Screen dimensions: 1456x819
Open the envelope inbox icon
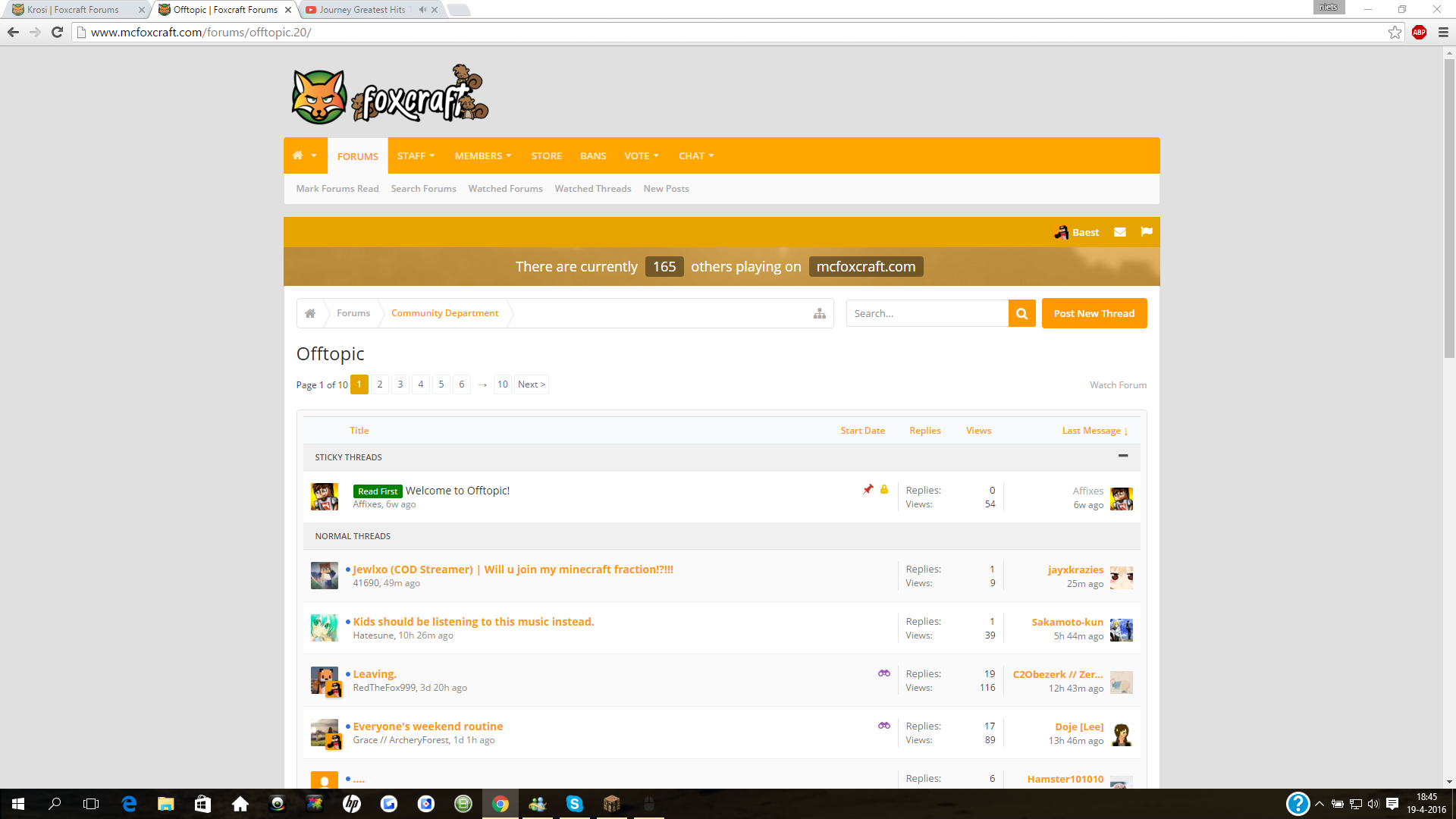(1119, 232)
